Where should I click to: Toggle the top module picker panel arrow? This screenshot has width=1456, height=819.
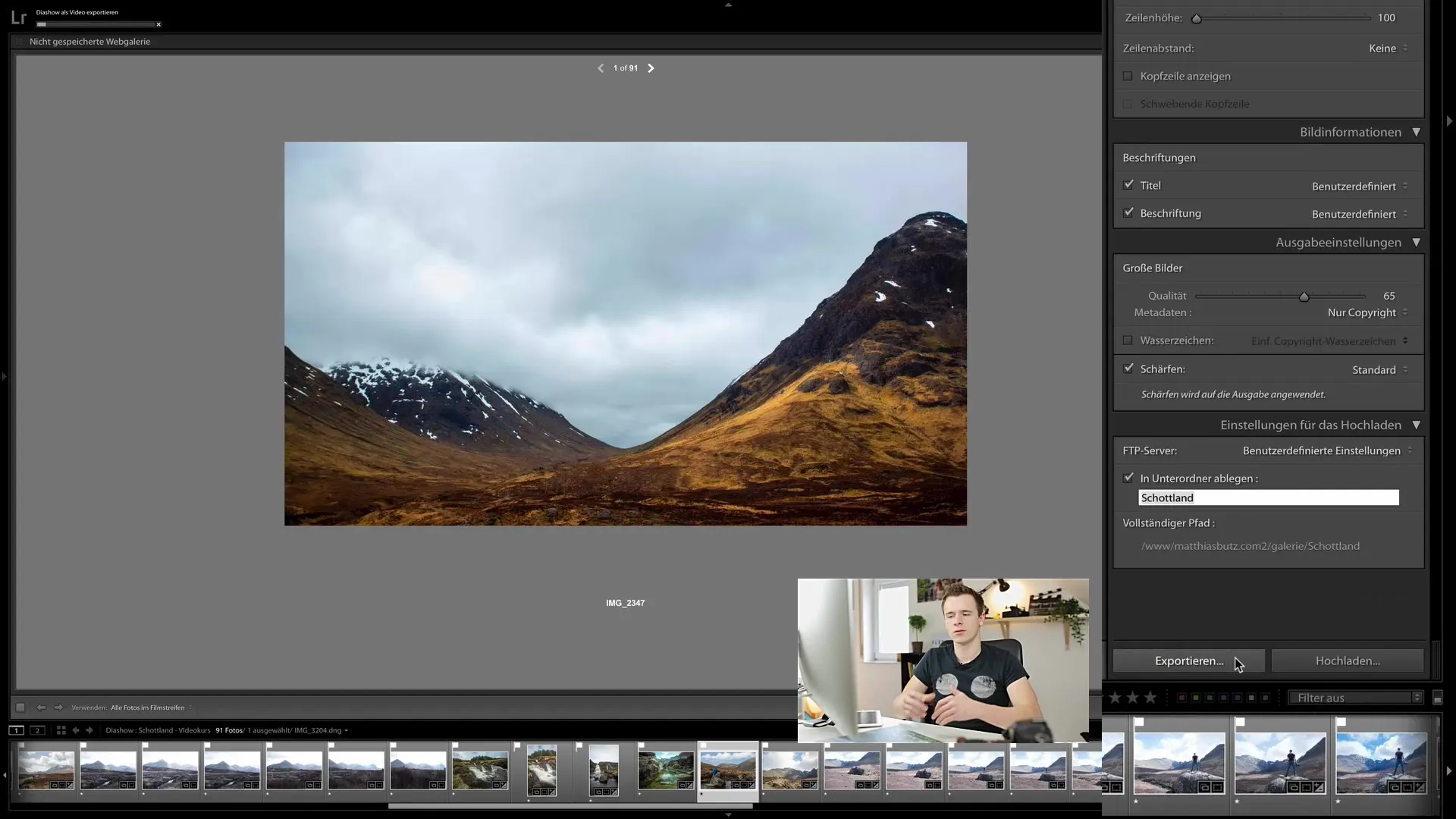tap(728, 5)
